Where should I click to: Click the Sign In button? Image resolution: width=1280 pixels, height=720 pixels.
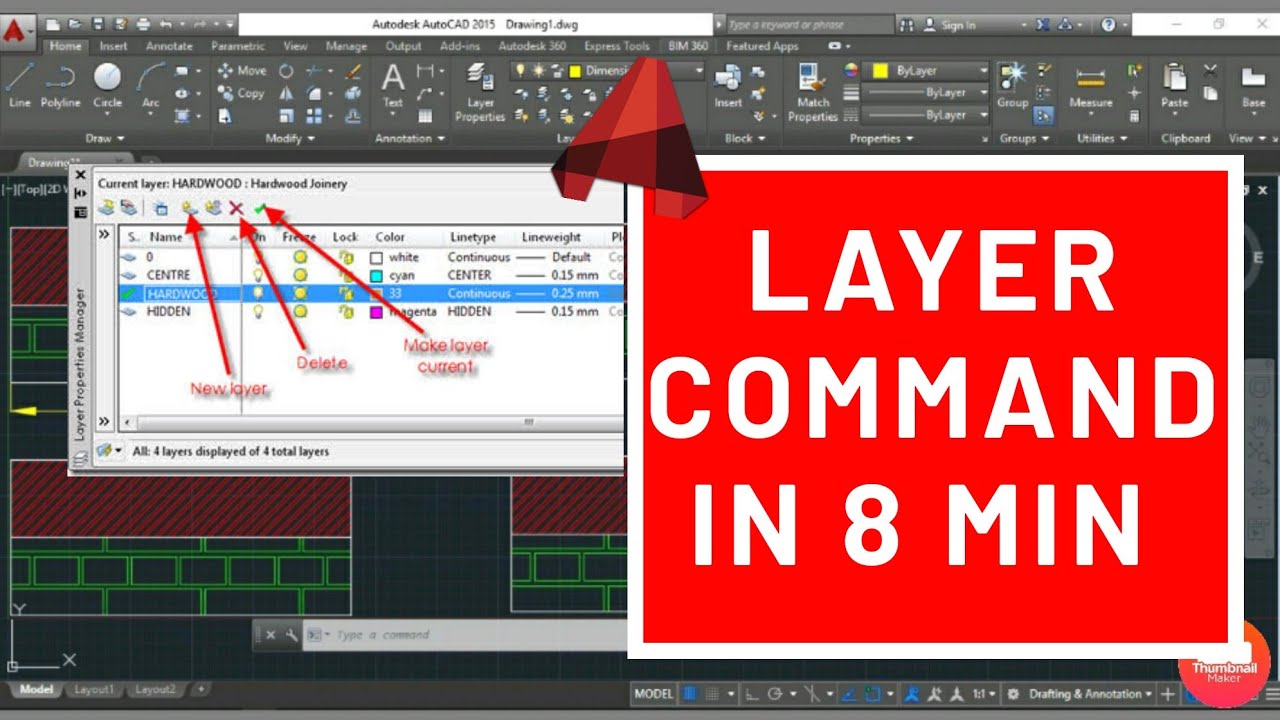tap(950, 24)
